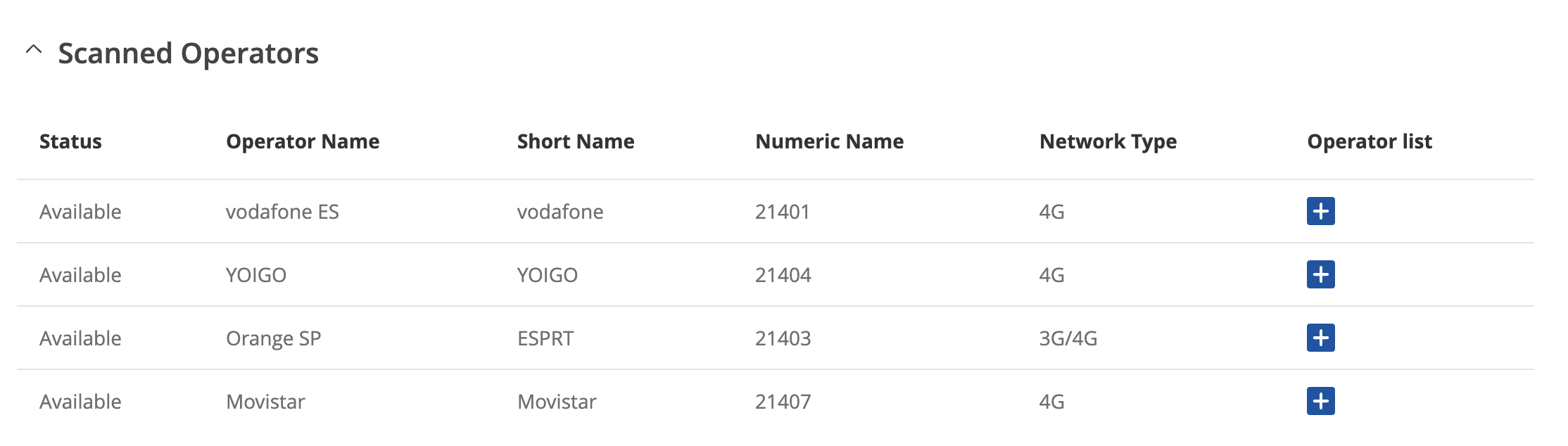
Task: Collapse the Scanned Operators section
Action: tap(33, 50)
